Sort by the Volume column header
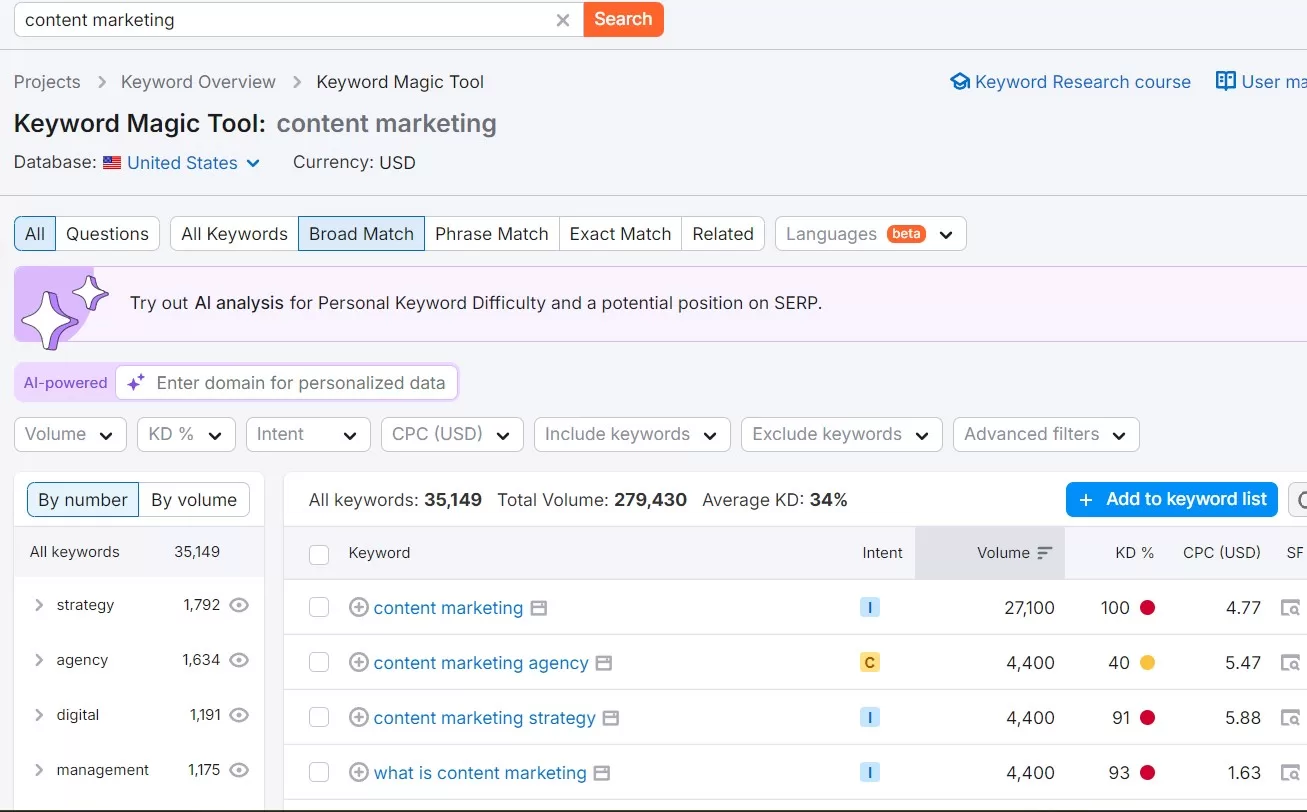1307x812 pixels. tap(990, 553)
